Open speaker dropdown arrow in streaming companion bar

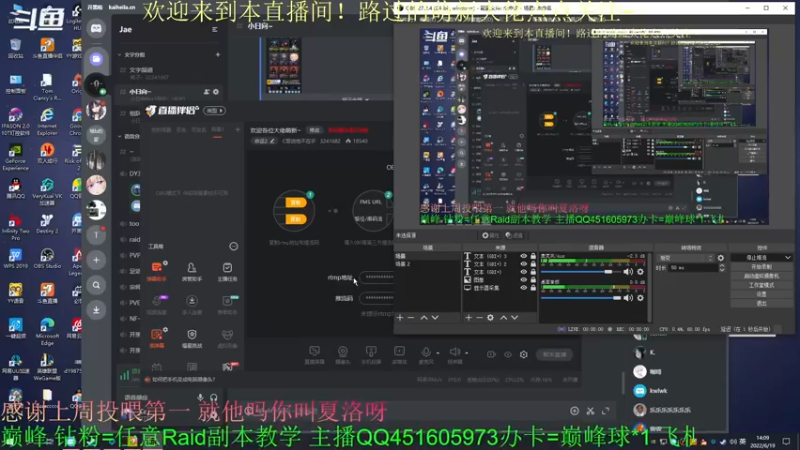pyautogui.click(x=466, y=353)
